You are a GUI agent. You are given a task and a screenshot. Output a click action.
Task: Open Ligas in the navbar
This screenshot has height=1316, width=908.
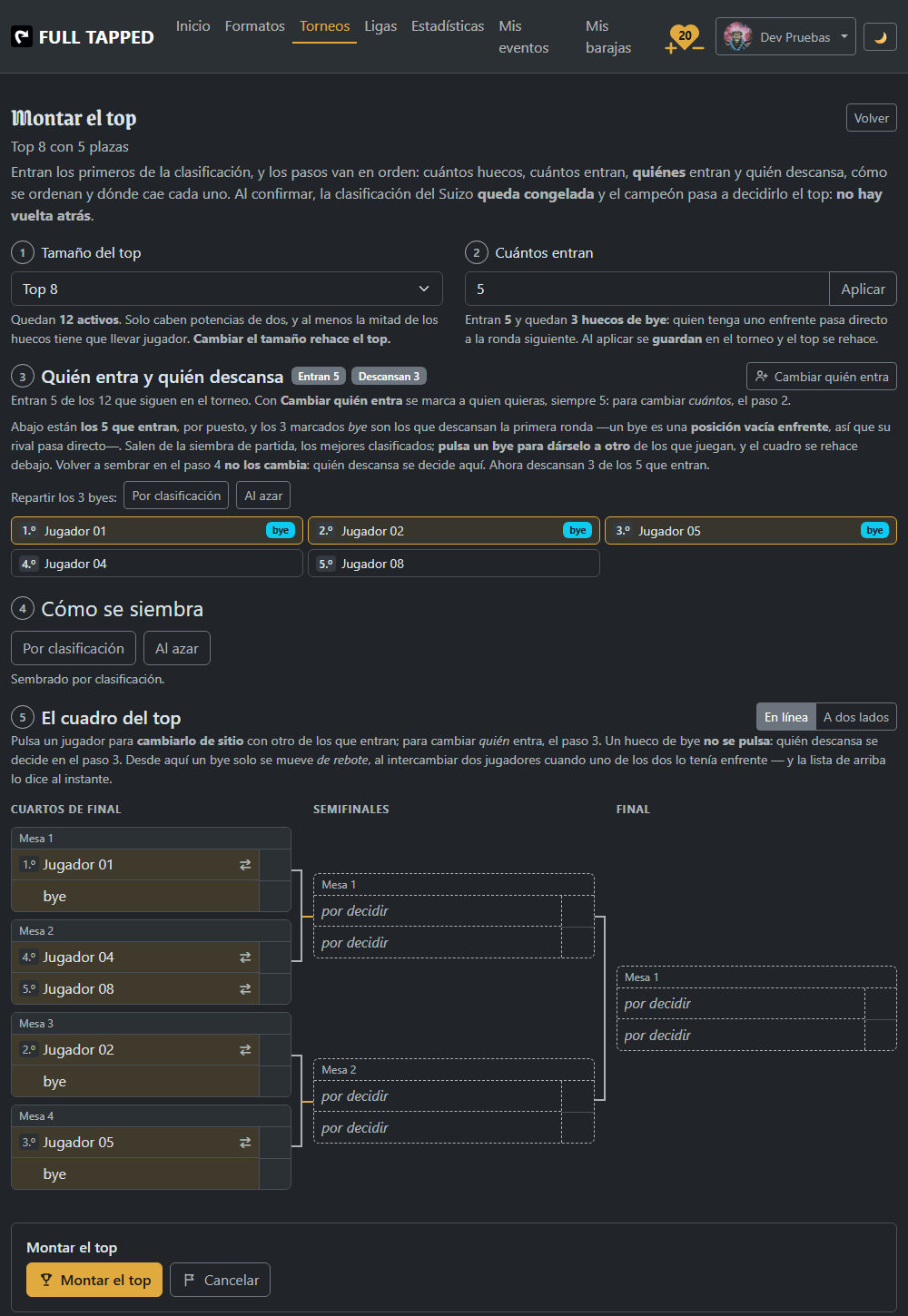pos(380,26)
